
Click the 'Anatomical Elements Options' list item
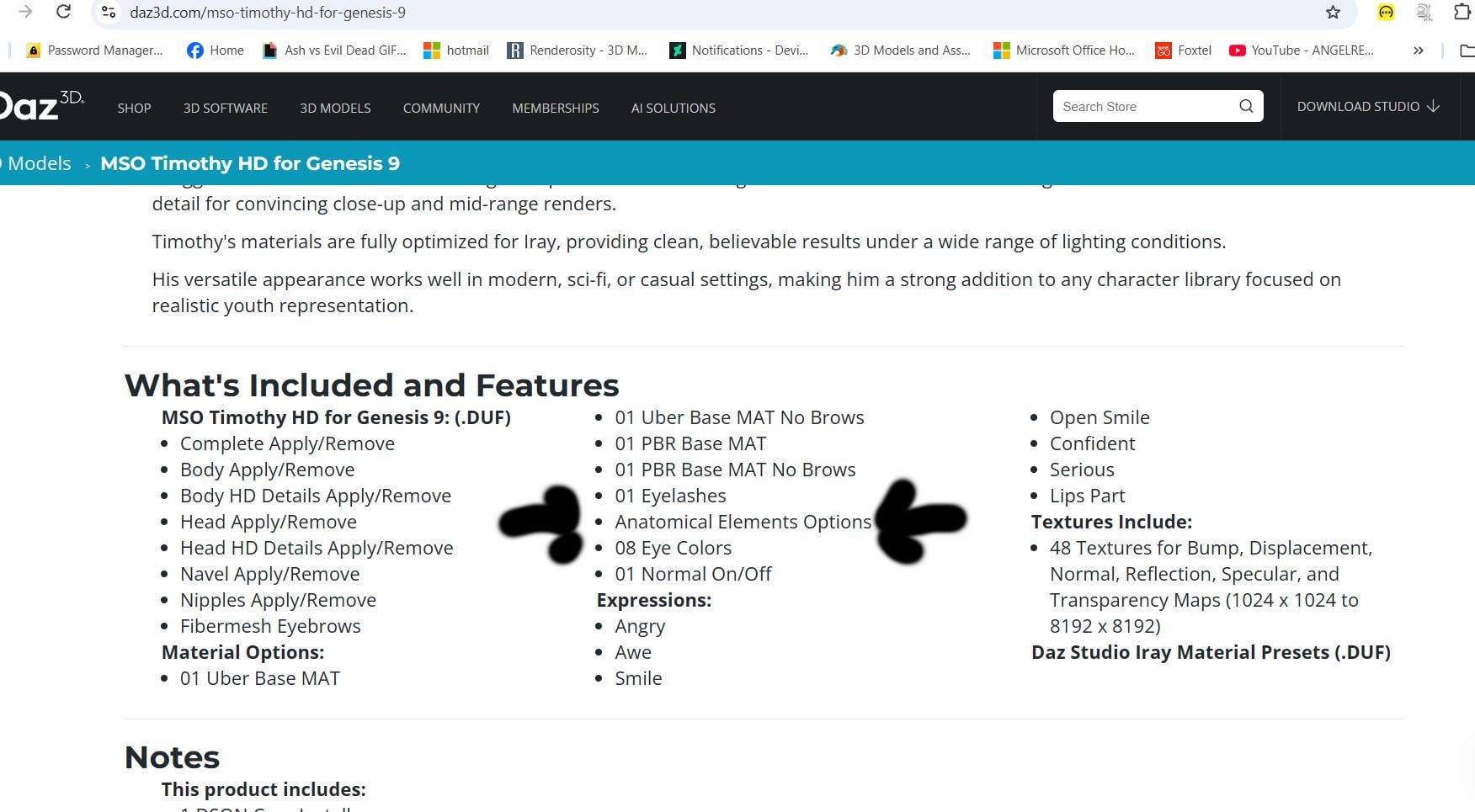(x=743, y=522)
